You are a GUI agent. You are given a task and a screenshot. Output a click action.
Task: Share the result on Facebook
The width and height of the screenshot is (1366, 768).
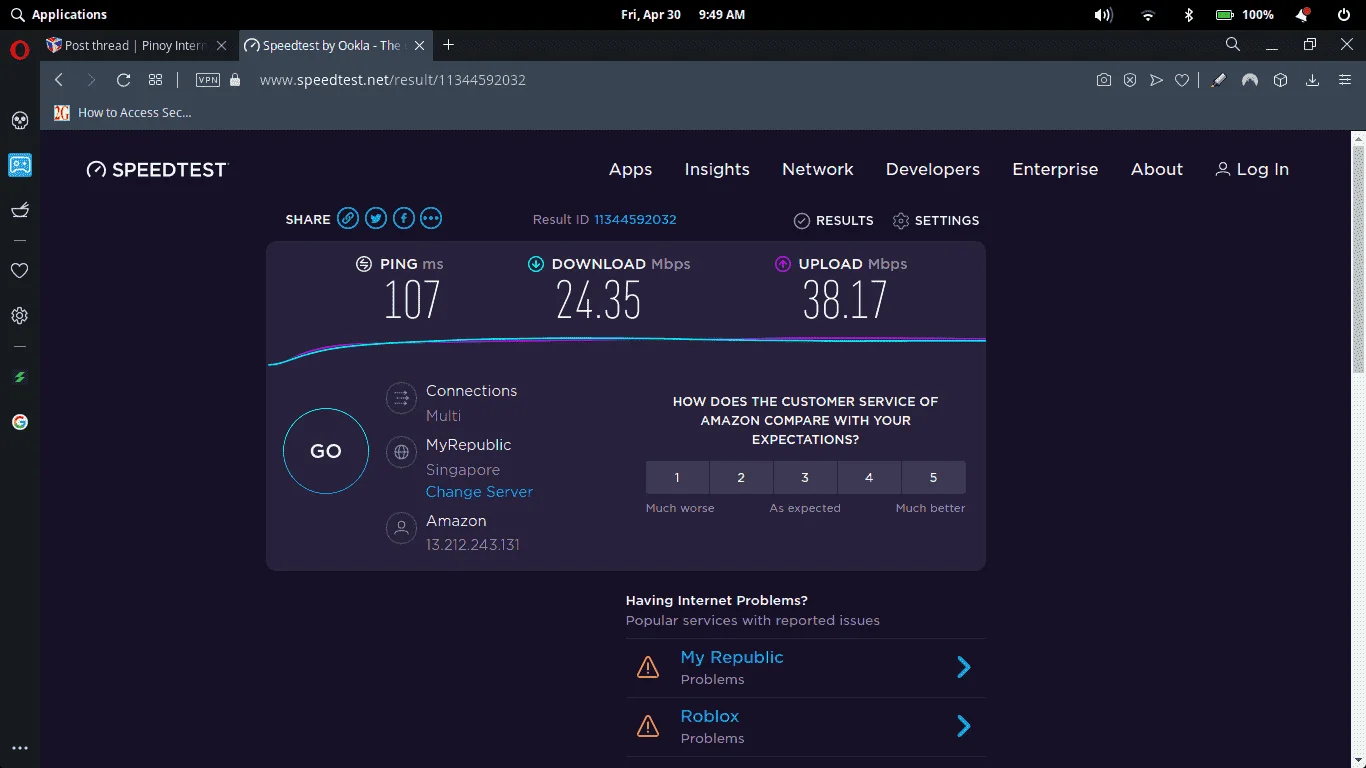(x=403, y=218)
